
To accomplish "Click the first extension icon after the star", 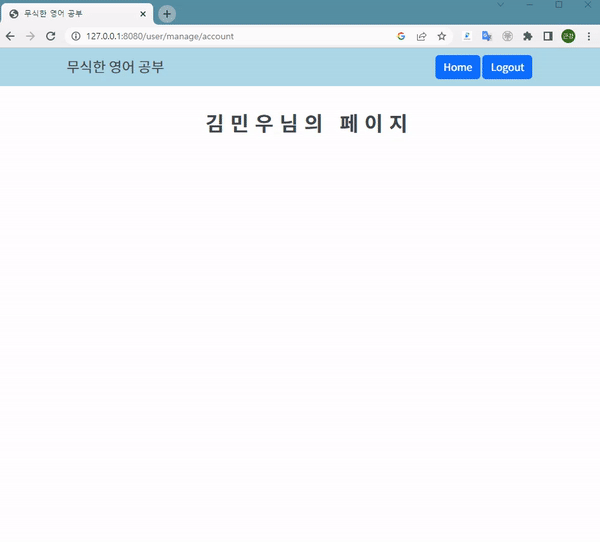I will tap(467, 36).
